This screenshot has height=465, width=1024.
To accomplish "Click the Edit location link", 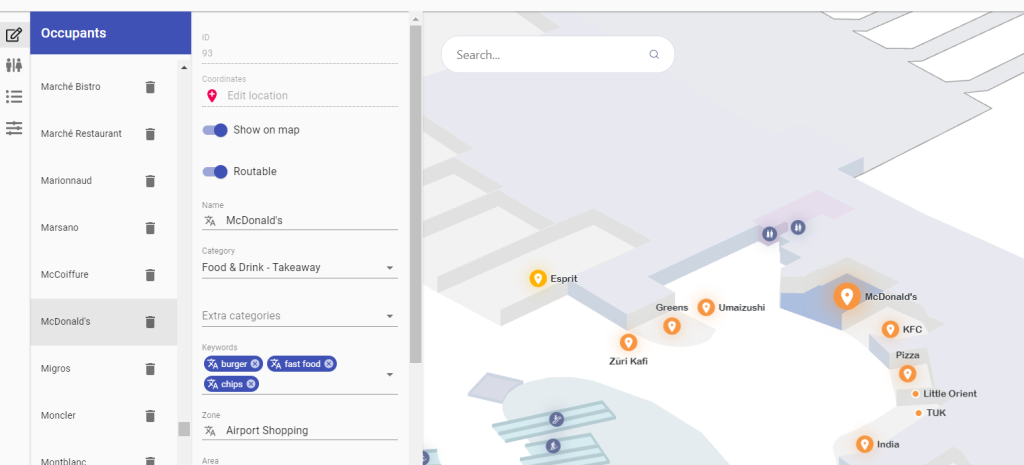I will click(x=257, y=96).
